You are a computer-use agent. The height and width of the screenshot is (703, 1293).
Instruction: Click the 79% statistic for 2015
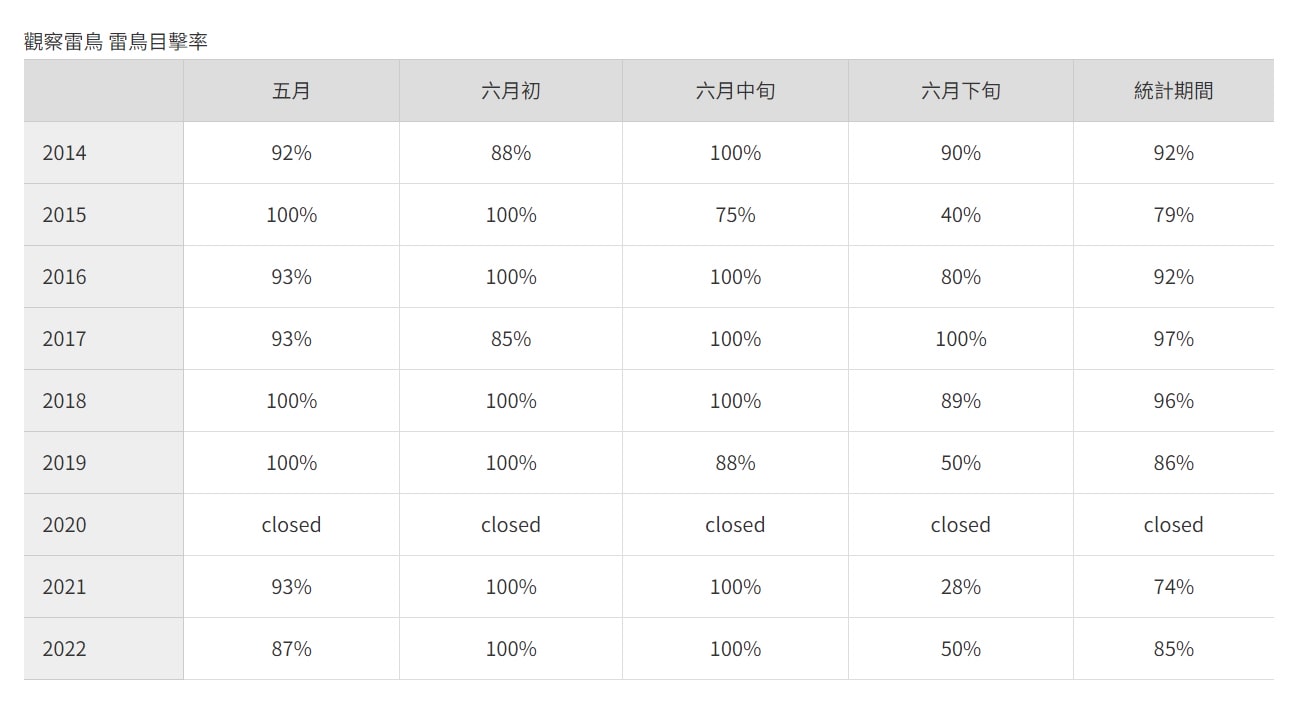pos(1174,215)
